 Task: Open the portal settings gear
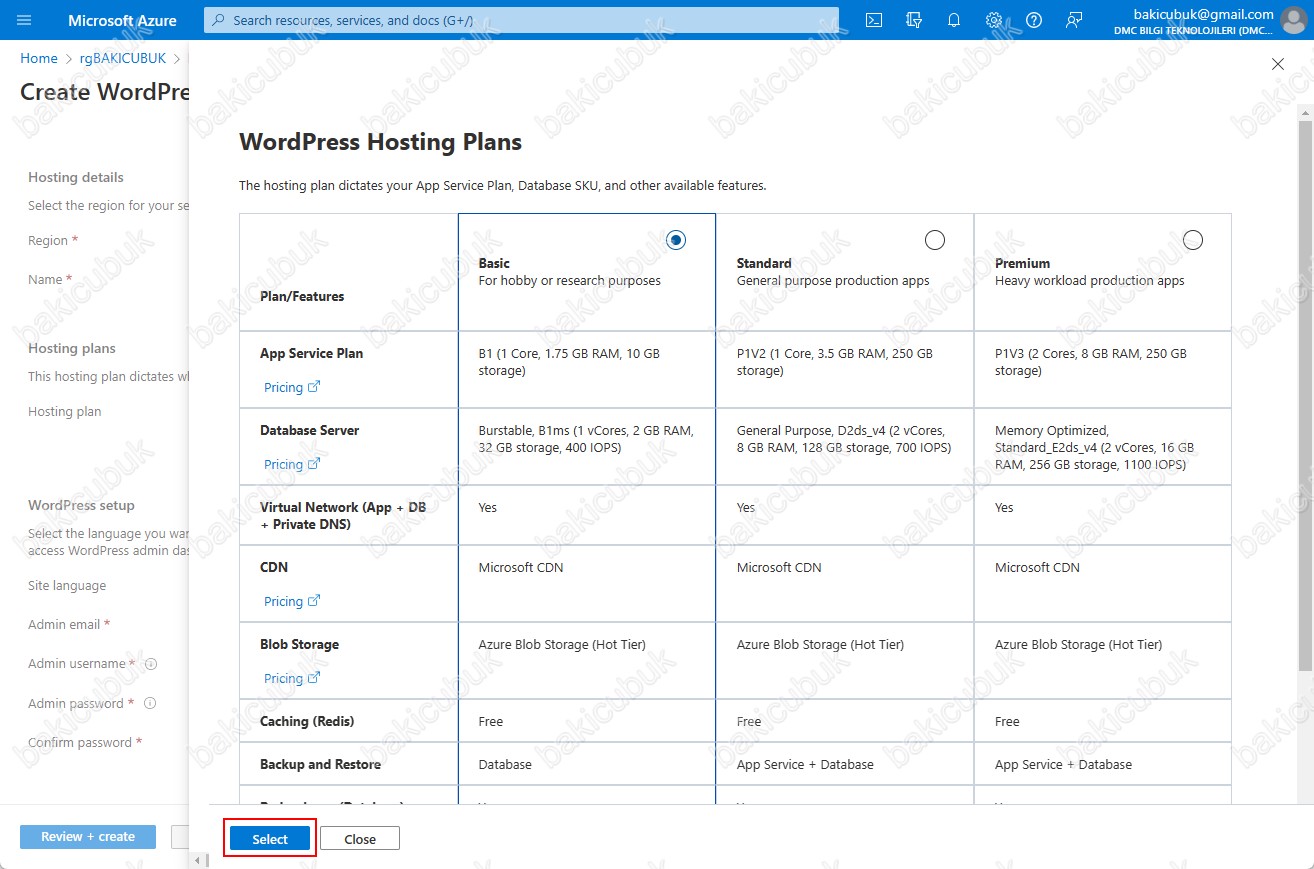pos(994,20)
